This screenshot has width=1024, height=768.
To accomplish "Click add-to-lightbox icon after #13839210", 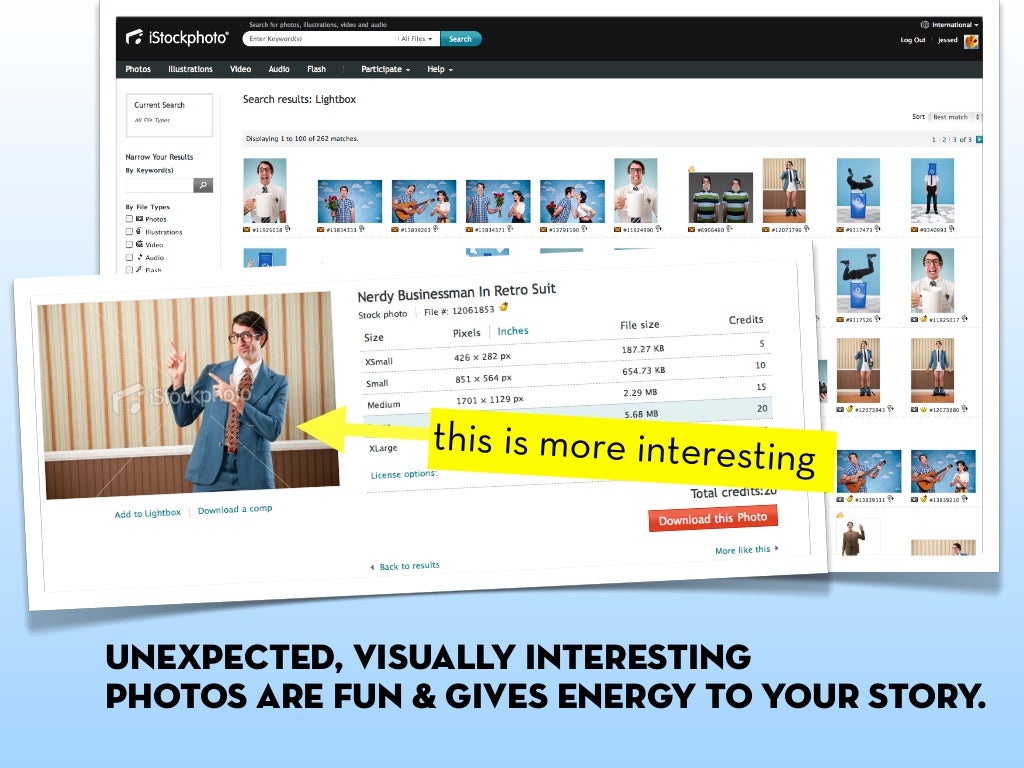I will pyautogui.click(x=965, y=499).
